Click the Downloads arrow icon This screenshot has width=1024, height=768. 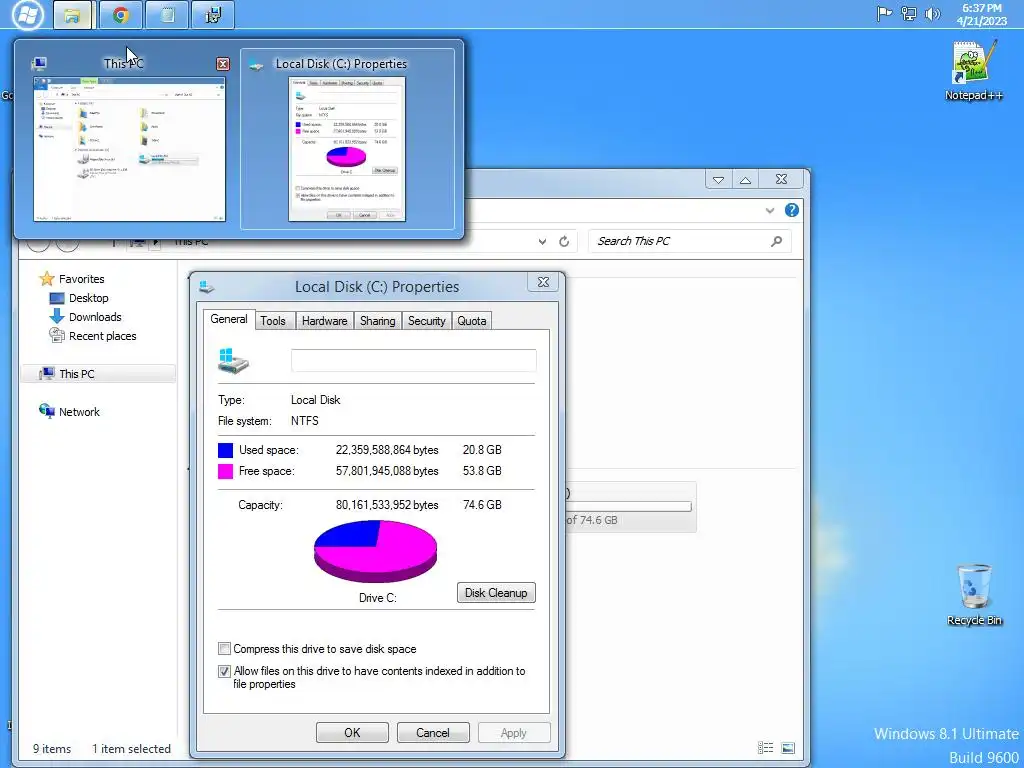click(x=57, y=317)
